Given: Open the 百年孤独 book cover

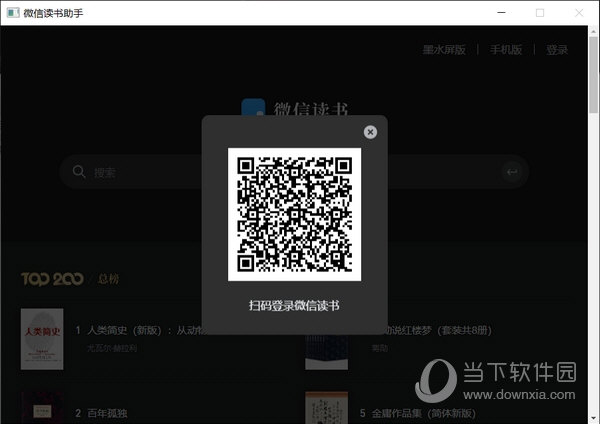Looking at the screenshot, I should 42,408.
